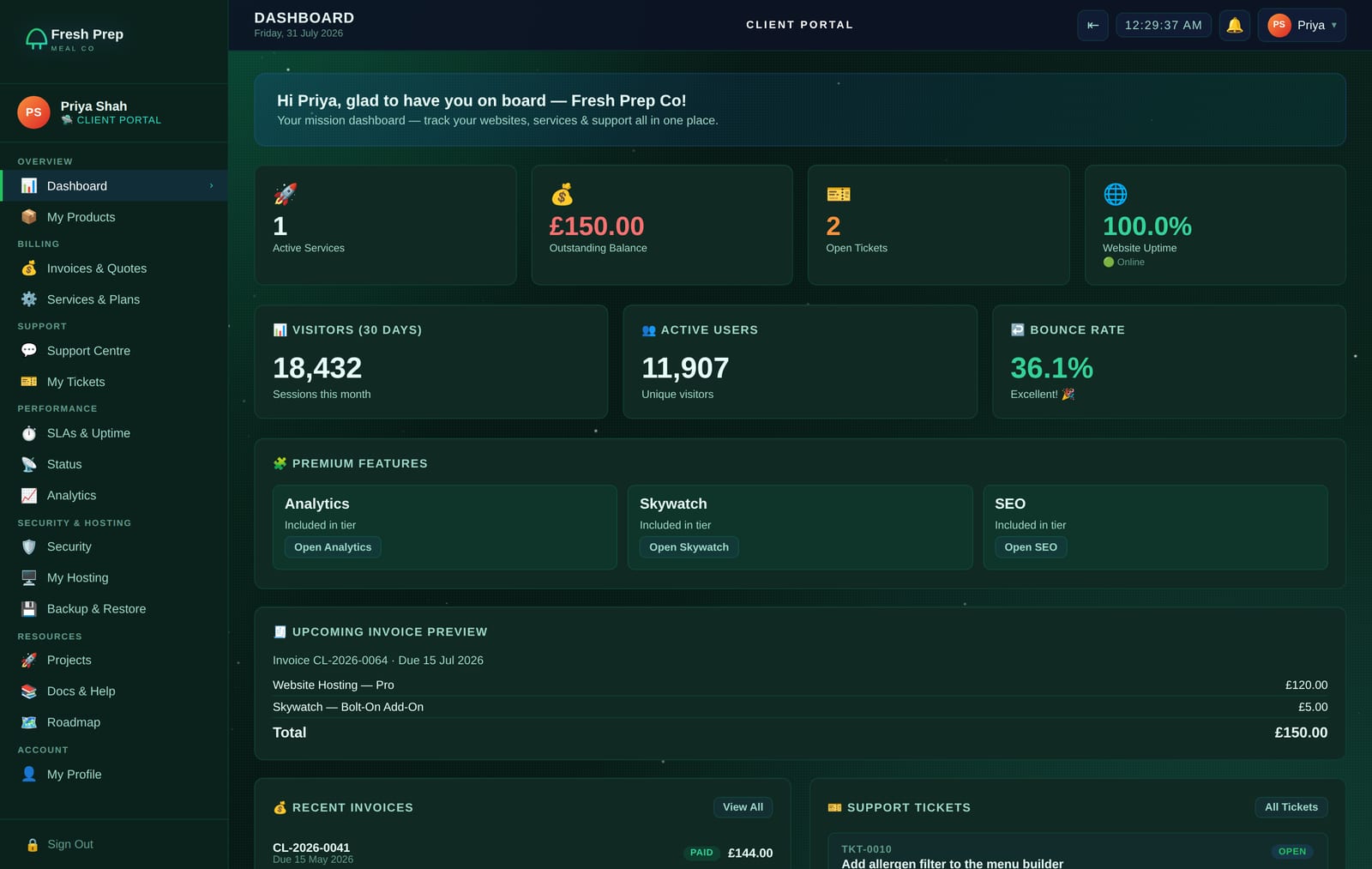Click the money bag icon on Outstanding Balance card
The width and height of the screenshot is (1372, 869).
(x=562, y=194)
